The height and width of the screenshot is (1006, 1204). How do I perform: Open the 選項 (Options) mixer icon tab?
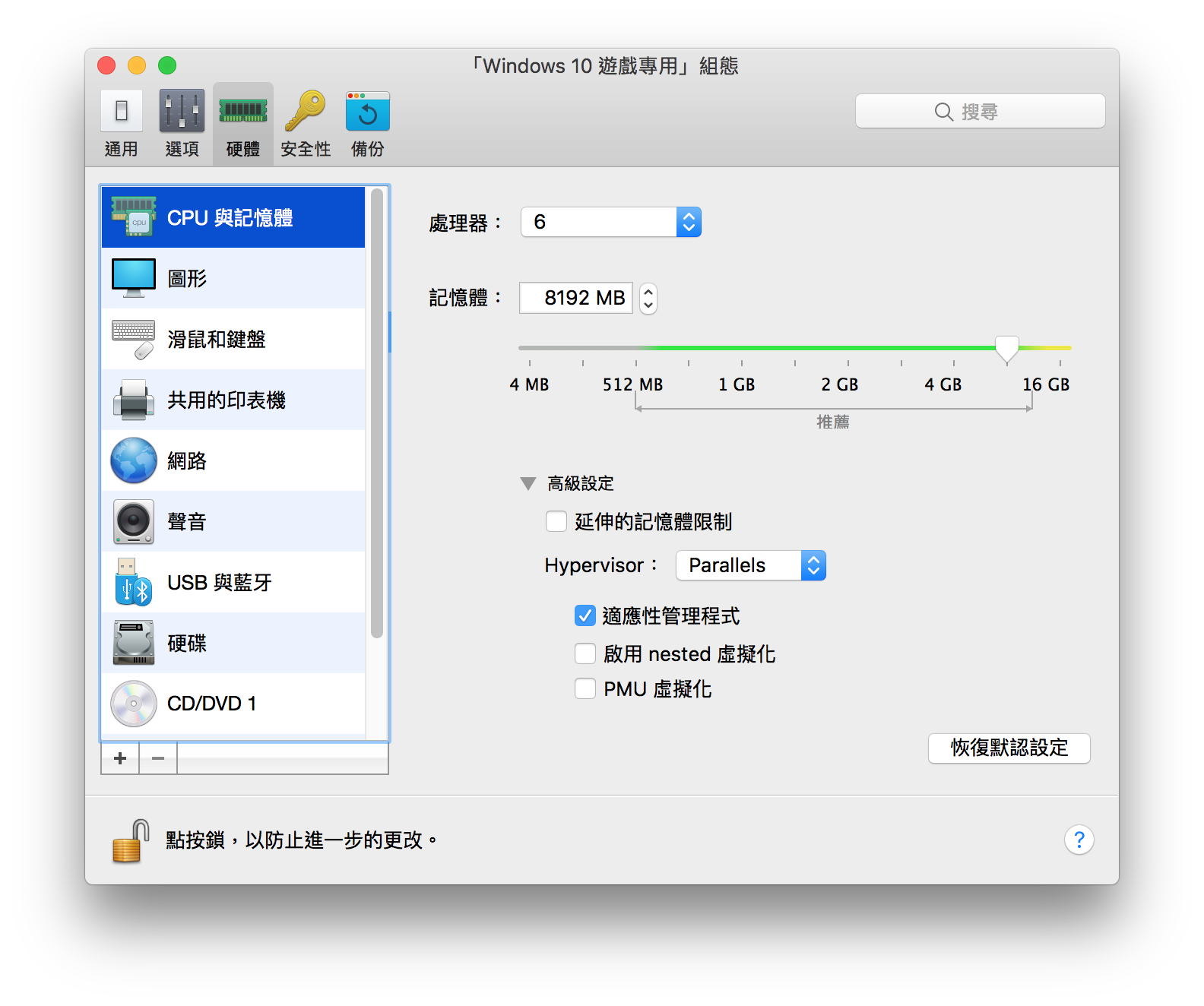click(x=182, y=124)
